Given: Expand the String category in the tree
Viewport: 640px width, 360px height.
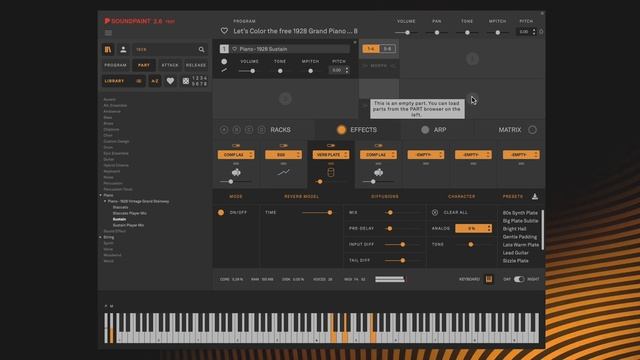Looking at the screenshot, I should point(100,237).
